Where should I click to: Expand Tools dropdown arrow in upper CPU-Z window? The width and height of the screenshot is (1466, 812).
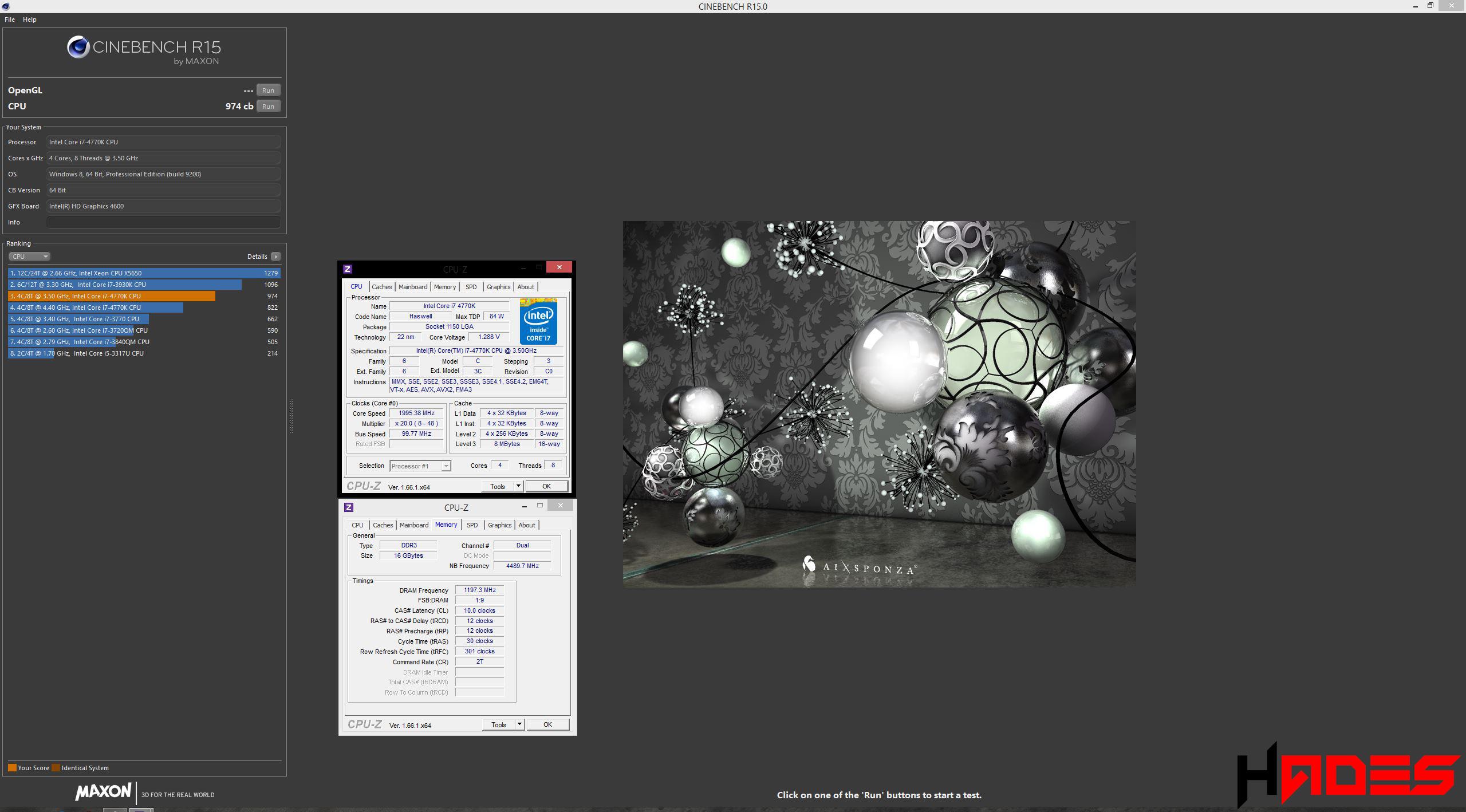point(518,487)
